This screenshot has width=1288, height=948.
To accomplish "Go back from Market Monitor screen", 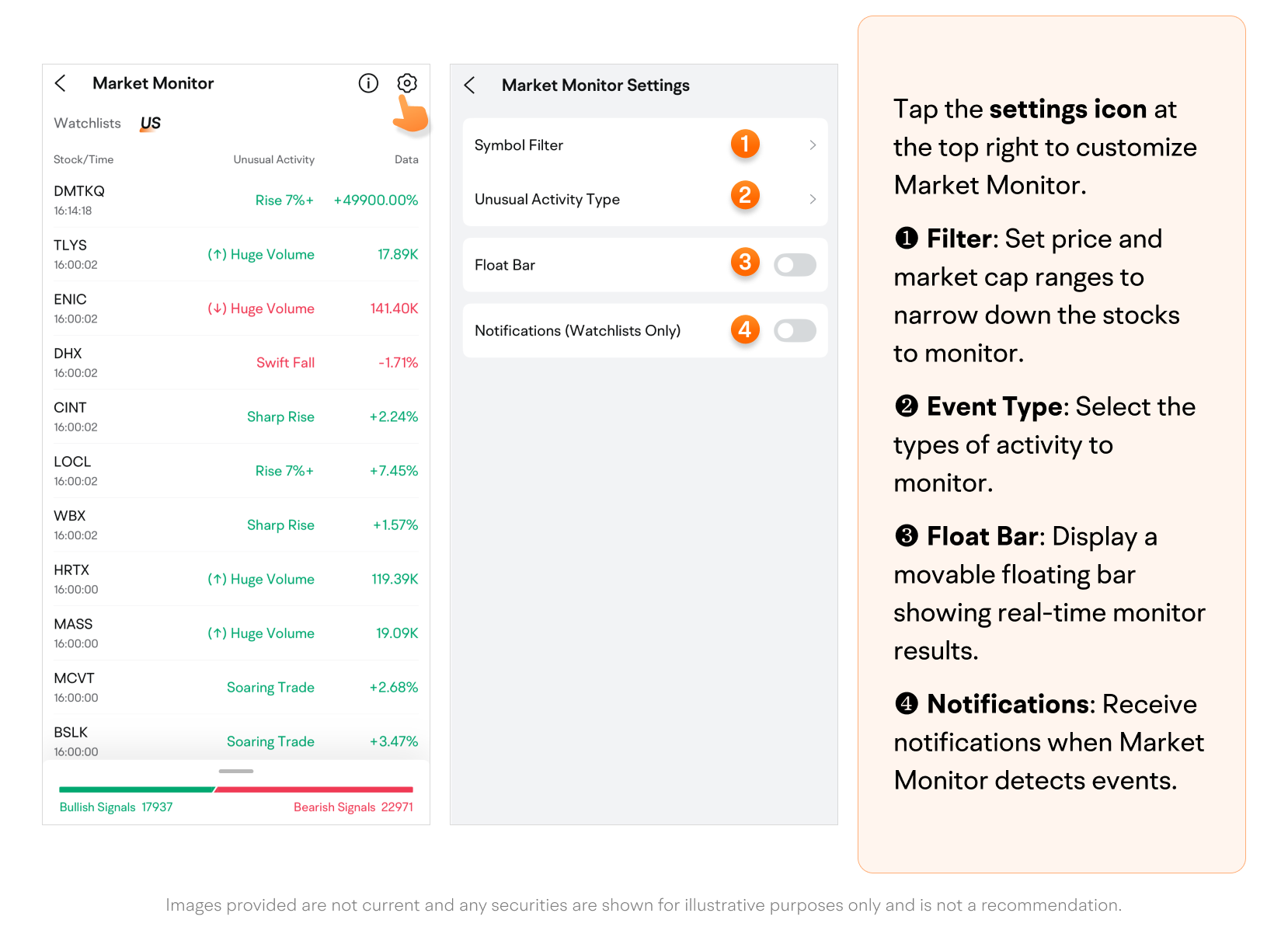I will [x=61, y=83].
